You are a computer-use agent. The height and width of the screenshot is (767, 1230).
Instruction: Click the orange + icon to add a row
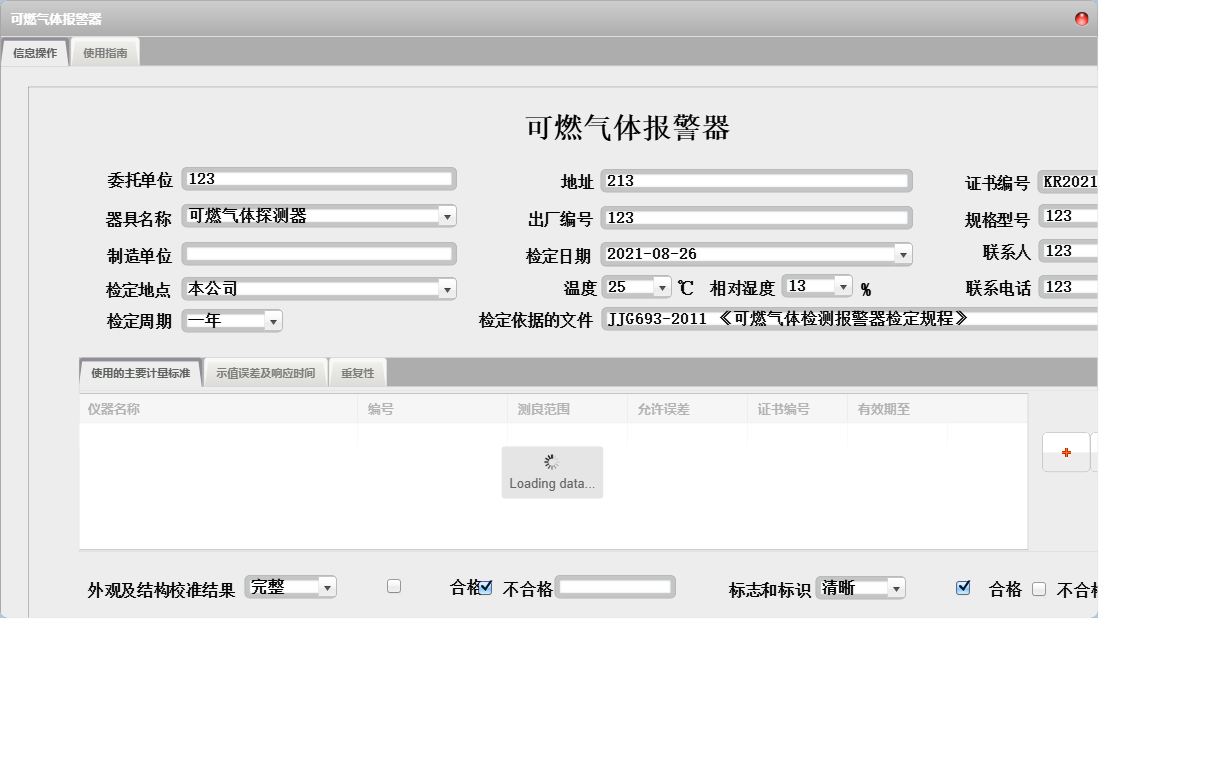[1065, 452]
